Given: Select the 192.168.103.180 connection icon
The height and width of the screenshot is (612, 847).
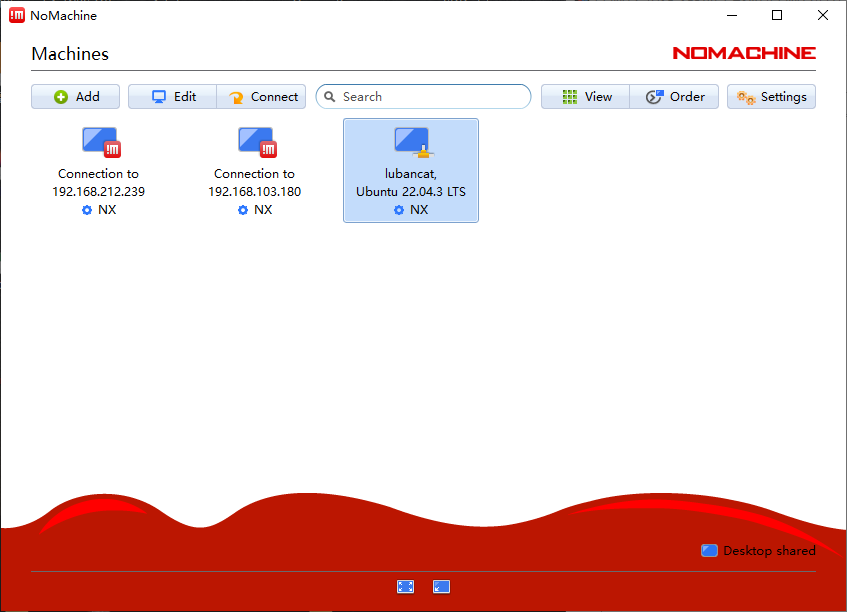Looking at the screenshot, I should pos(255,142).
